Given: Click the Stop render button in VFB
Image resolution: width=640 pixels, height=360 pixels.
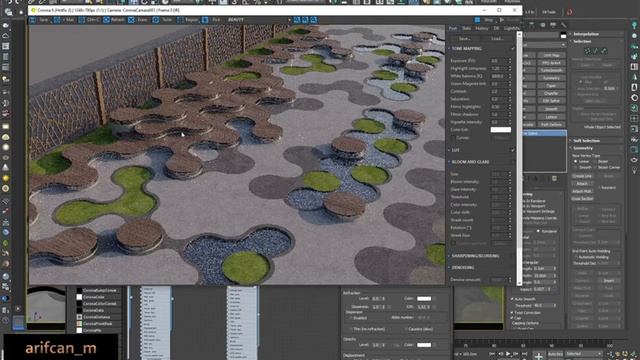Looking at the screenshot, I should (x=485, y=20).
